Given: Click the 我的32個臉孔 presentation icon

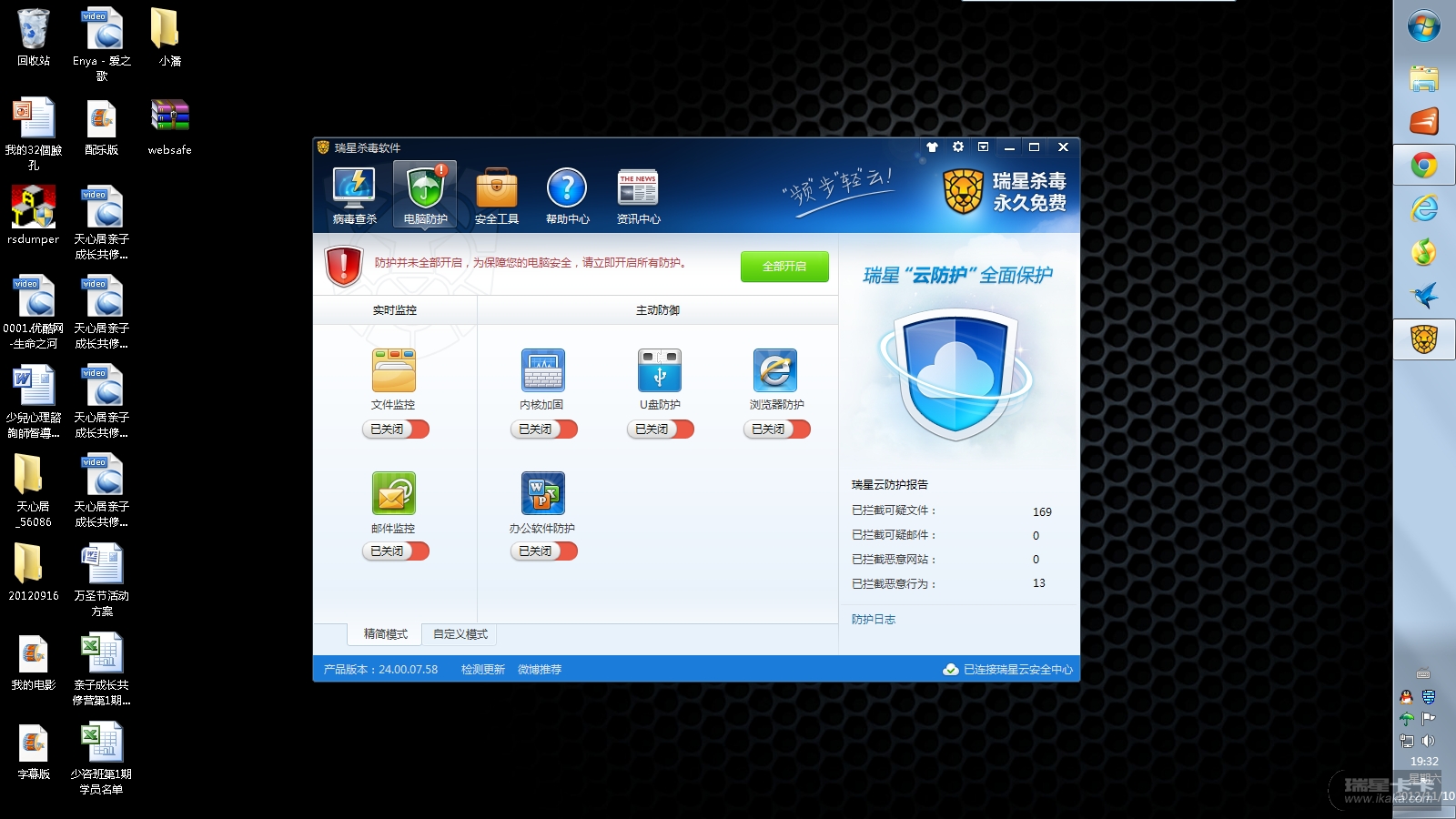Looking at the screenshot, I should 34,134.
